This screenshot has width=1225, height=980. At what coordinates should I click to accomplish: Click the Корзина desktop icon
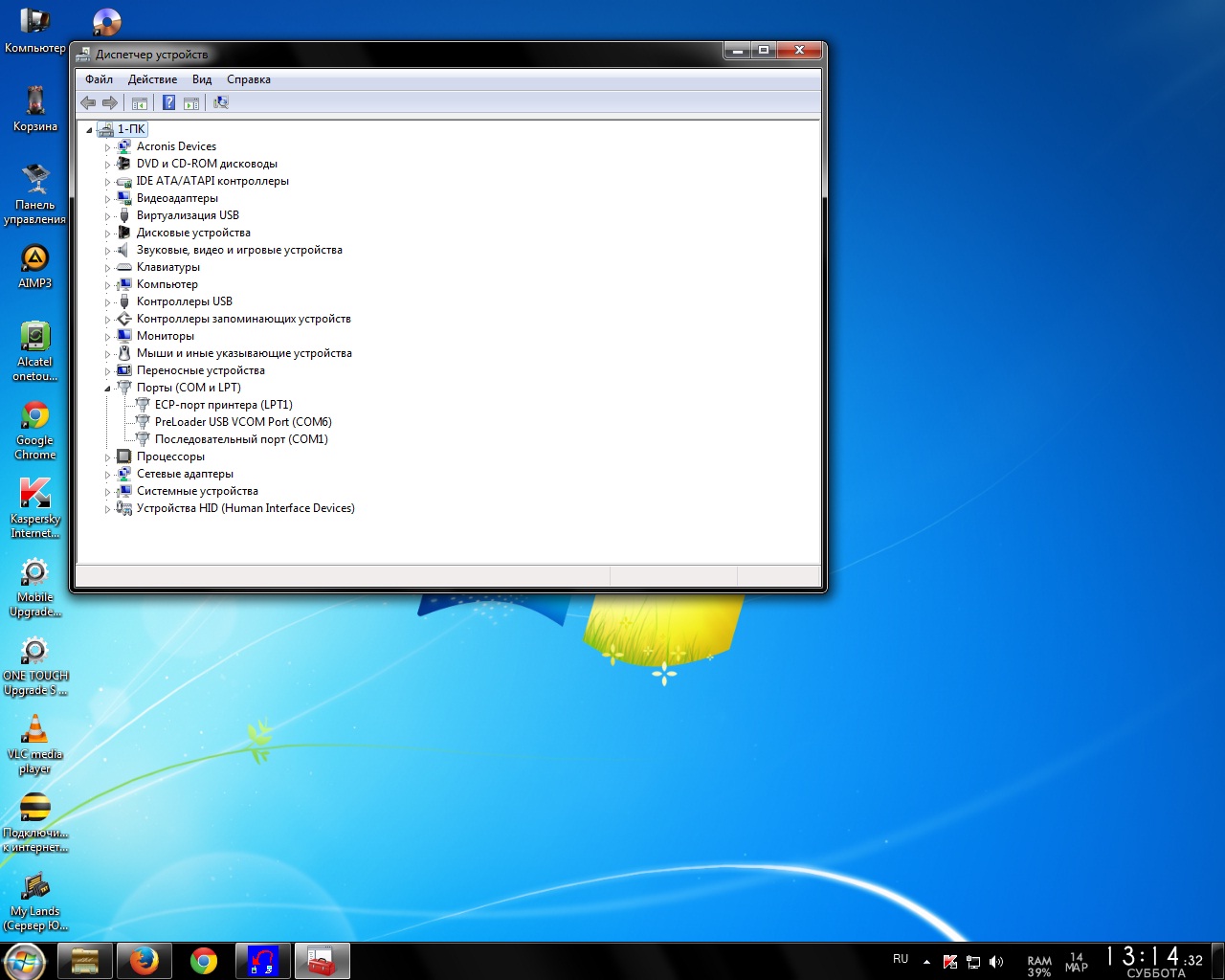pyautogui.click(x=35, y=108)
